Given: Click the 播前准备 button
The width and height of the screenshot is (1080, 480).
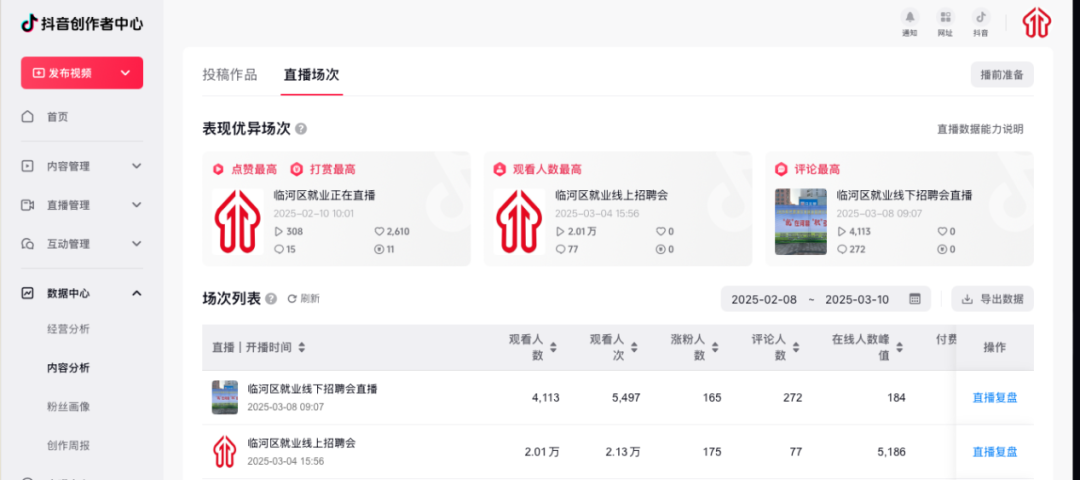Looking at the screenshot, I should pos(1002,75).
